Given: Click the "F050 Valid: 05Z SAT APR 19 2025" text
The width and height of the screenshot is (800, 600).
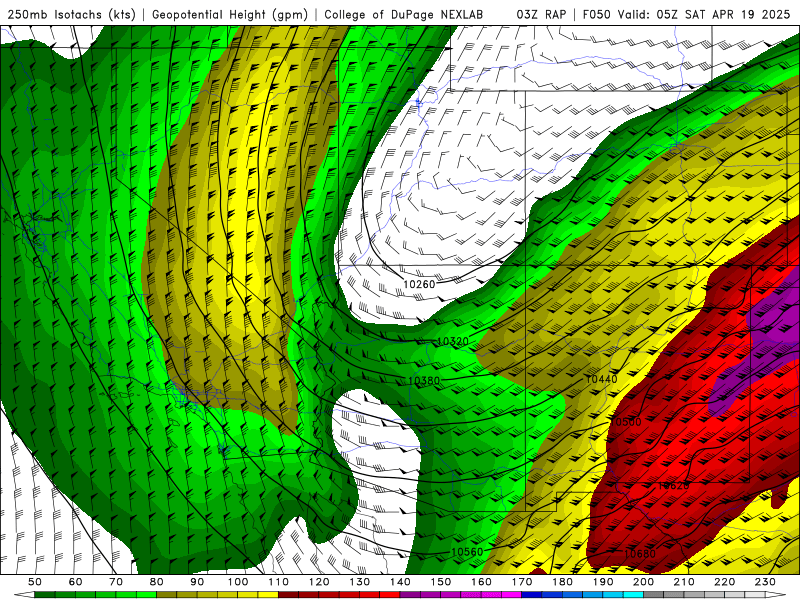Looking at the screenshot, I should point(686,15).
